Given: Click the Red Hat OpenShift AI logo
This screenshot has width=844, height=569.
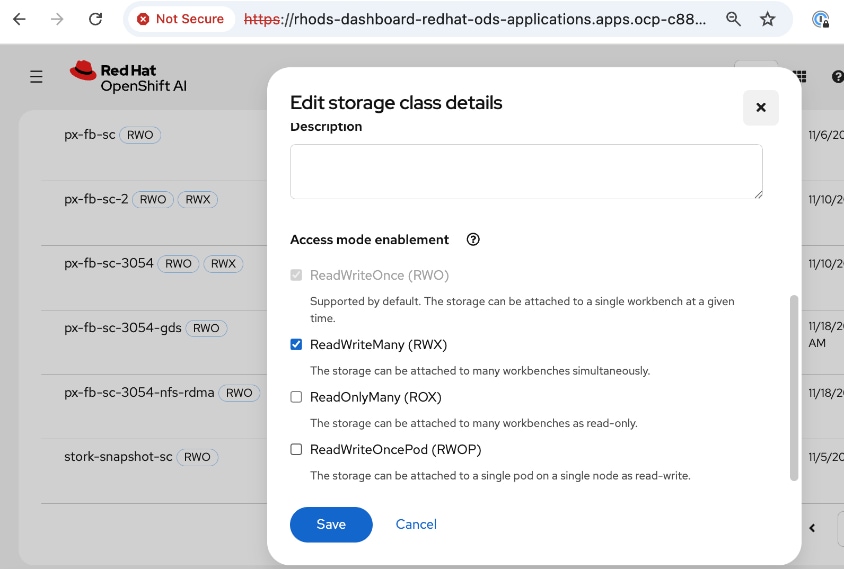Looking at the screenshot, I should [128, 77].
